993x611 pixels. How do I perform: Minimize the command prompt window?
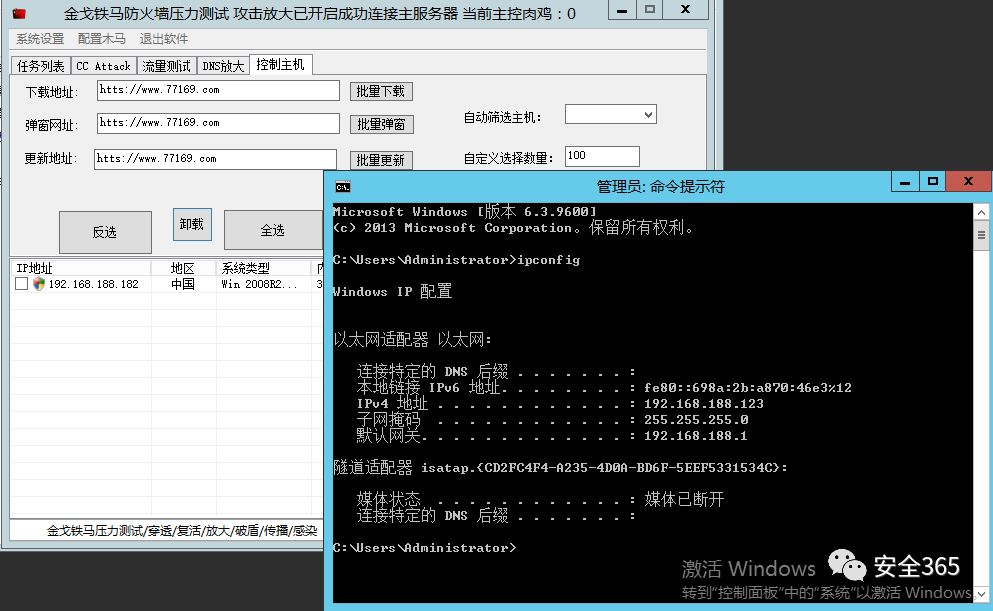point(905,181)
